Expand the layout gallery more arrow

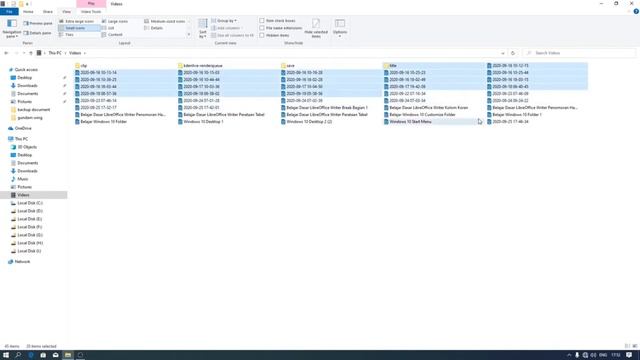point(189,35)
